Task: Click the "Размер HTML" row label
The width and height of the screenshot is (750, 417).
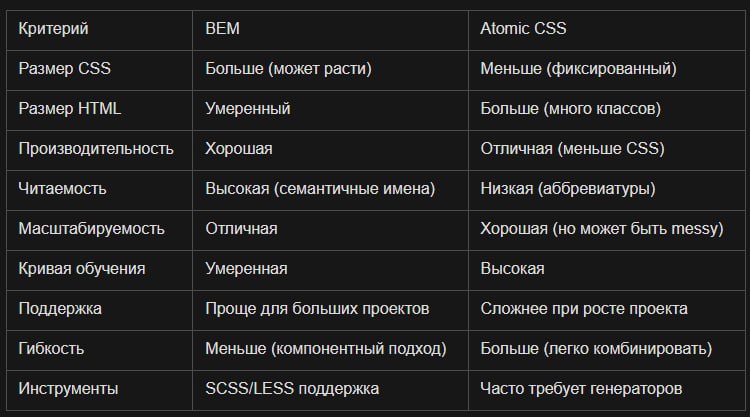Action: click(99, 110)
